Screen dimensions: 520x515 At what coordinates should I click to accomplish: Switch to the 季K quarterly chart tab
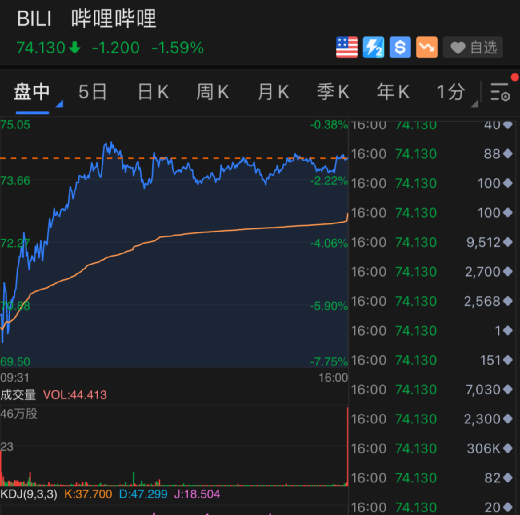333,91
